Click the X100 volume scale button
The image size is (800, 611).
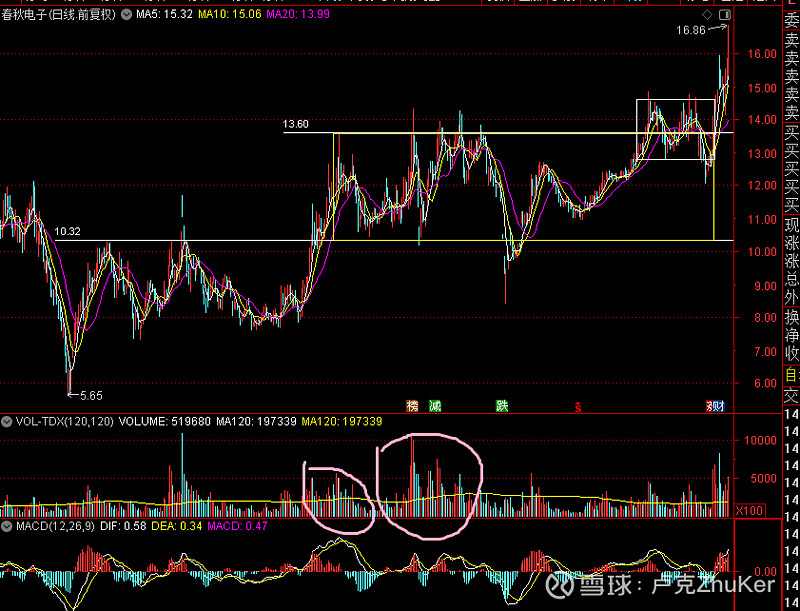[x=750, y=511]
